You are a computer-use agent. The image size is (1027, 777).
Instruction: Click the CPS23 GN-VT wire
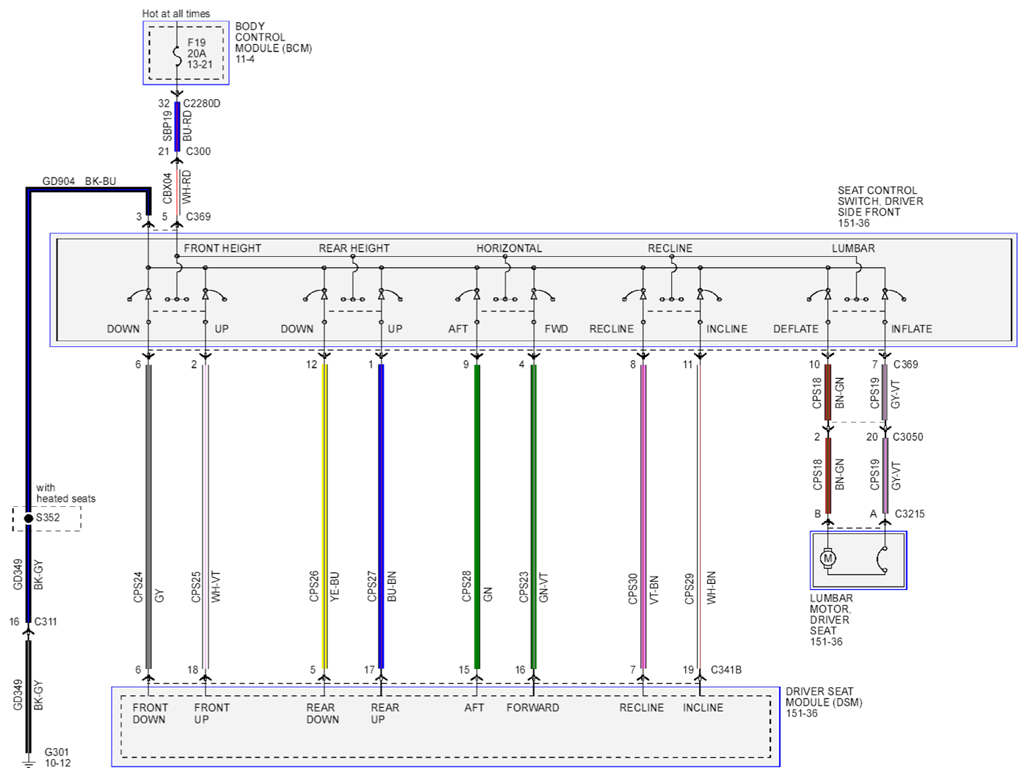534,516
